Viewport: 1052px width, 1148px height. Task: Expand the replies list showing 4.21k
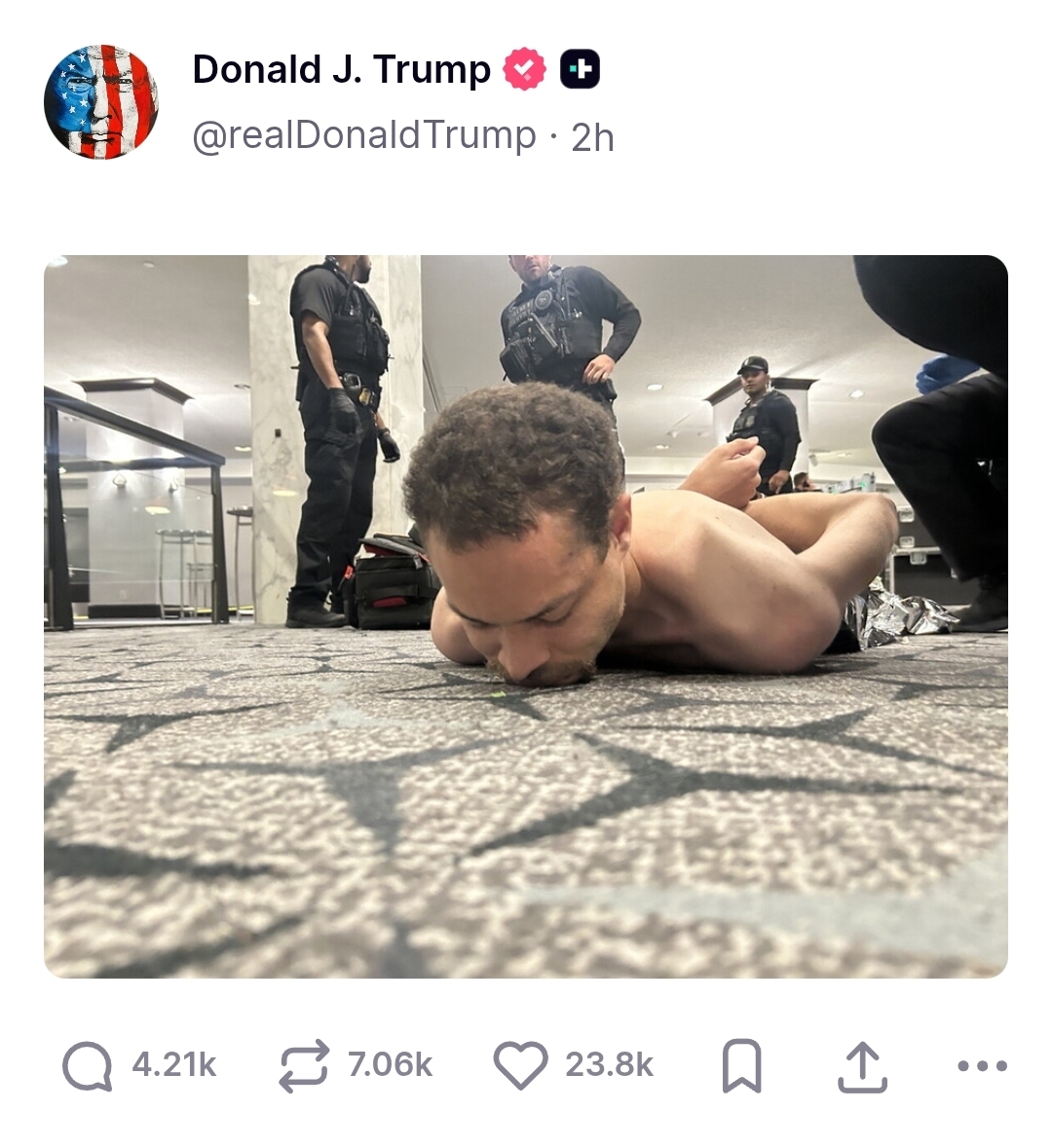pos(174,1064)
